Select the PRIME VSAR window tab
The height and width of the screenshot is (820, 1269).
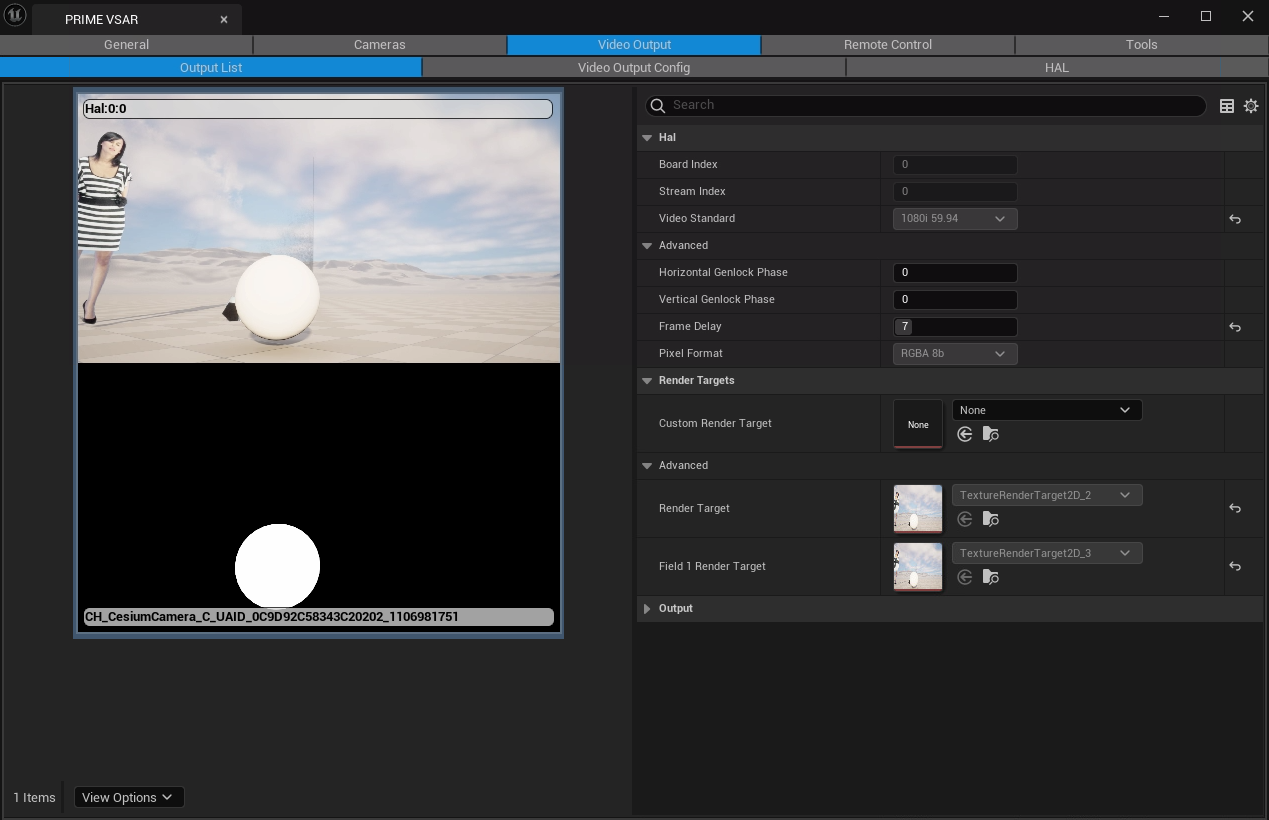(x=137, y=19)
